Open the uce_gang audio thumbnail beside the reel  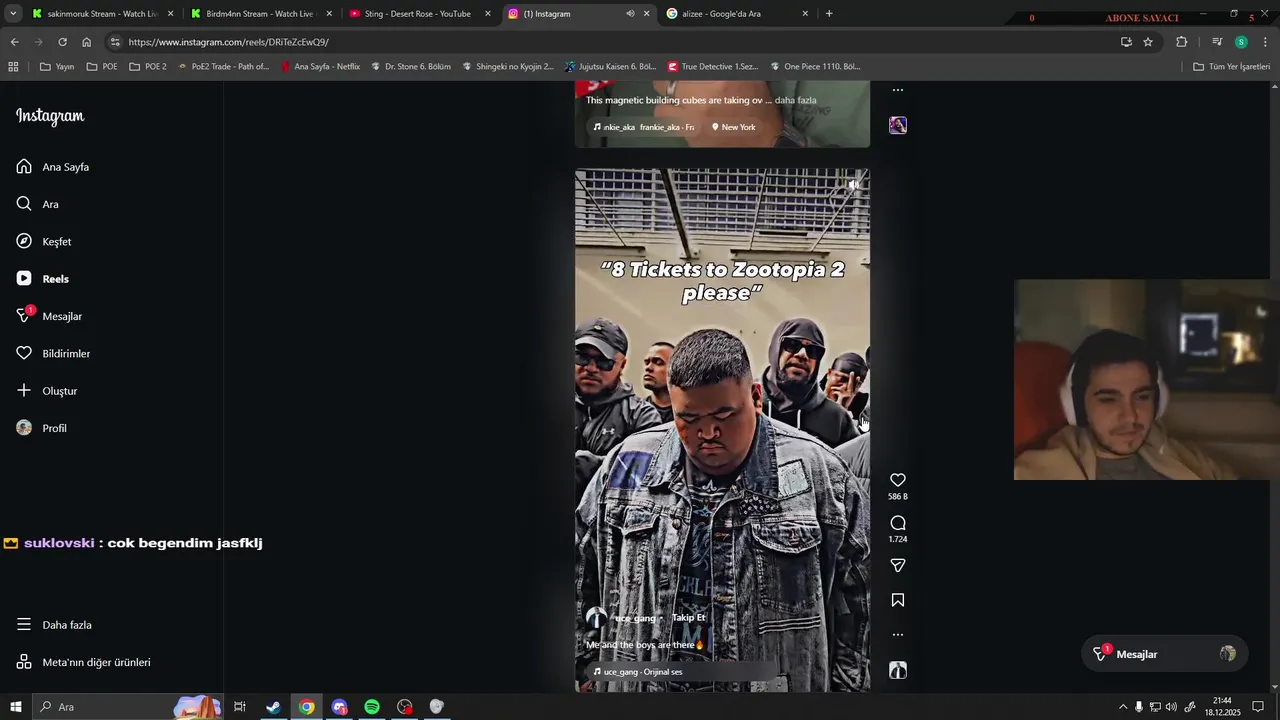(x=898, y=671)
